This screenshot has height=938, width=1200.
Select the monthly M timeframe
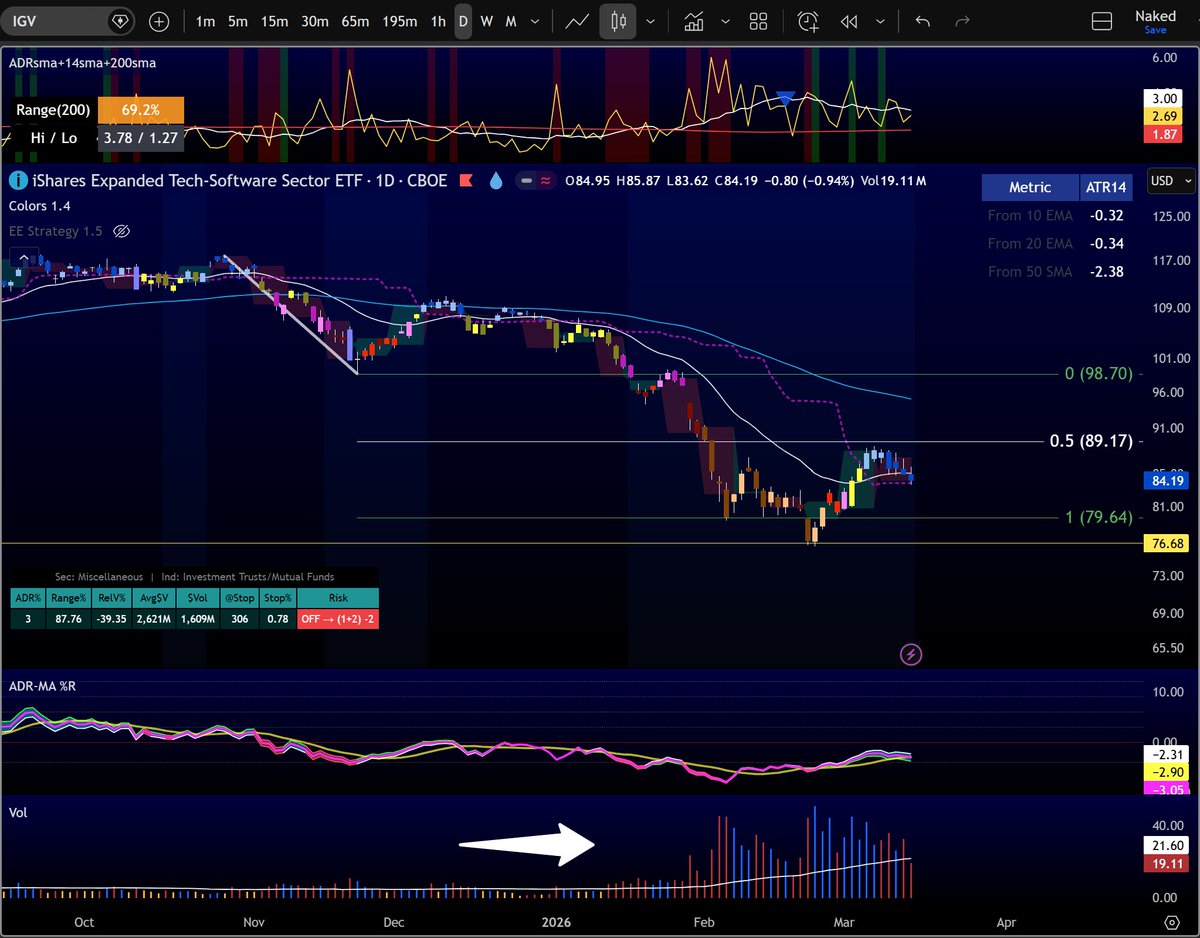(511, 21)
